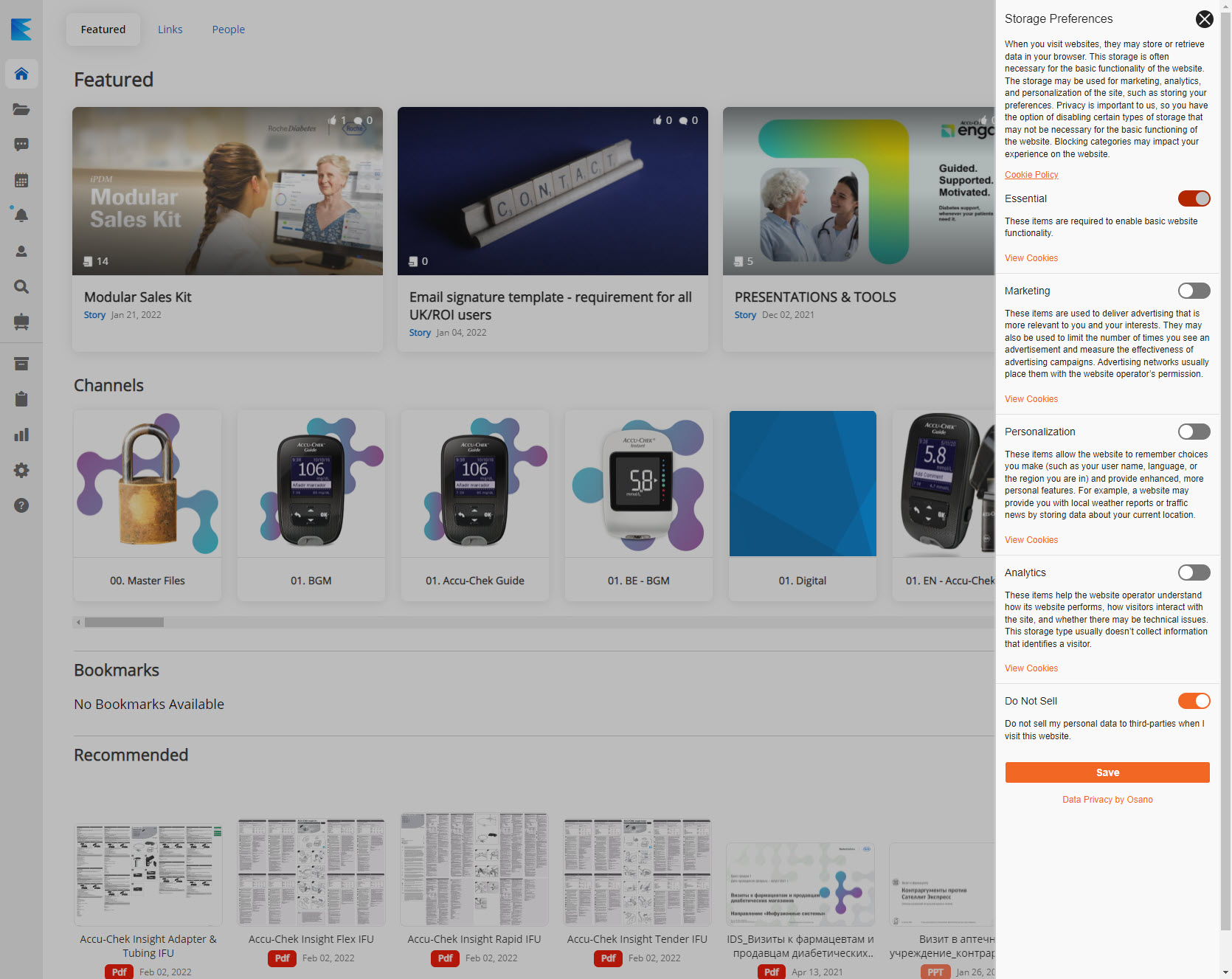This screenshot has height=979, width=1232.
Task: Click Pdf badge under Insight Tender IFU
Action: [x=608, y=958]
